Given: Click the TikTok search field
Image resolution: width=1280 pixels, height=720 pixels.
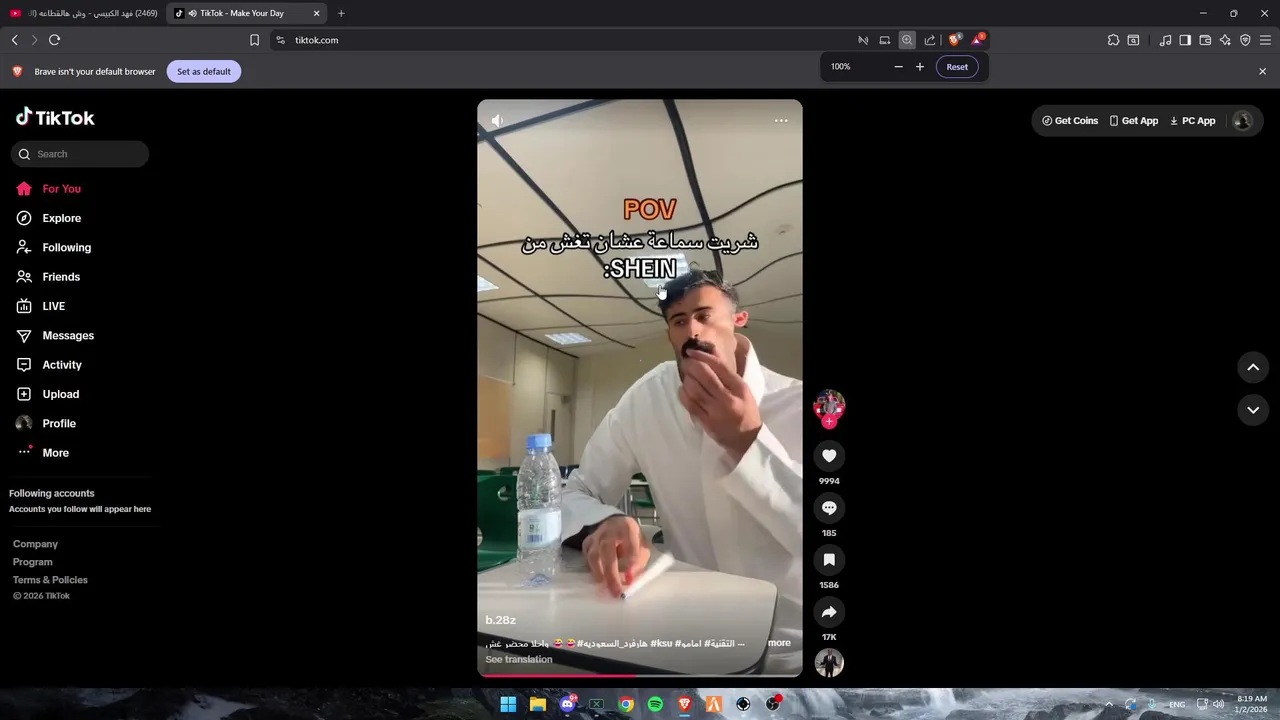Looking at the screenshot, I should click(80, 154).
